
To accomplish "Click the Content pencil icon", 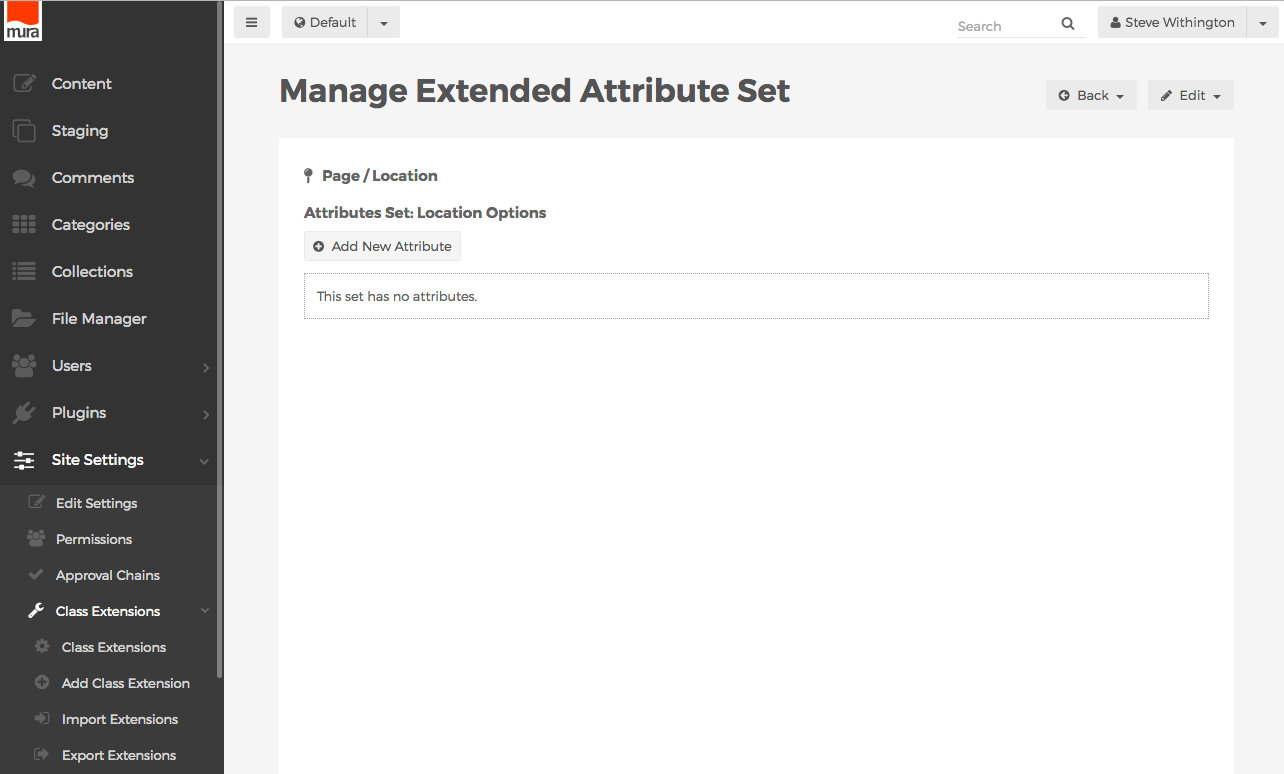I will point(24,84).
